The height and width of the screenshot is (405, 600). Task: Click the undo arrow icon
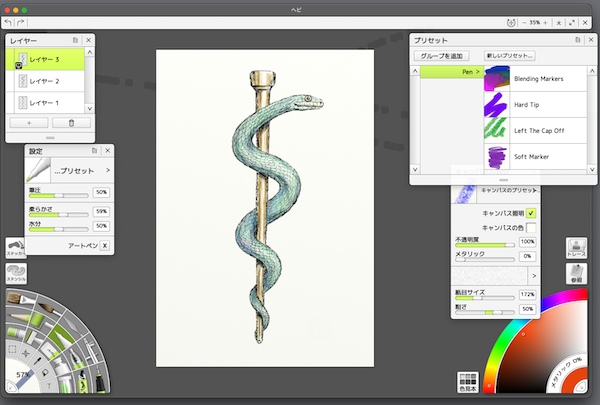[x=10, y=22]
